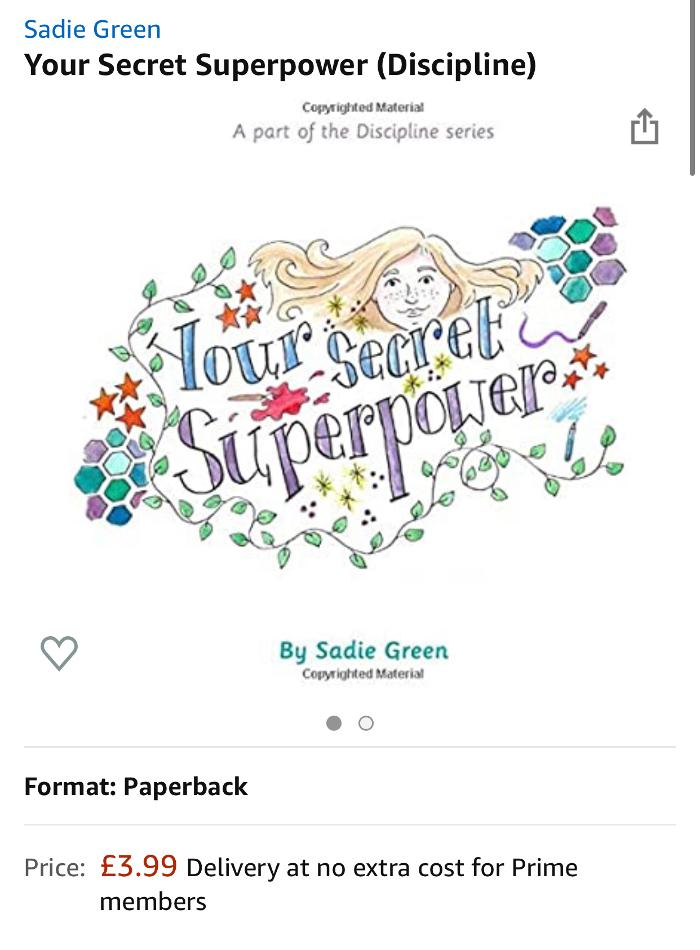Tap the Prime delivery at no extra cost text
700x950 pixels.
[x=339, y=884]
